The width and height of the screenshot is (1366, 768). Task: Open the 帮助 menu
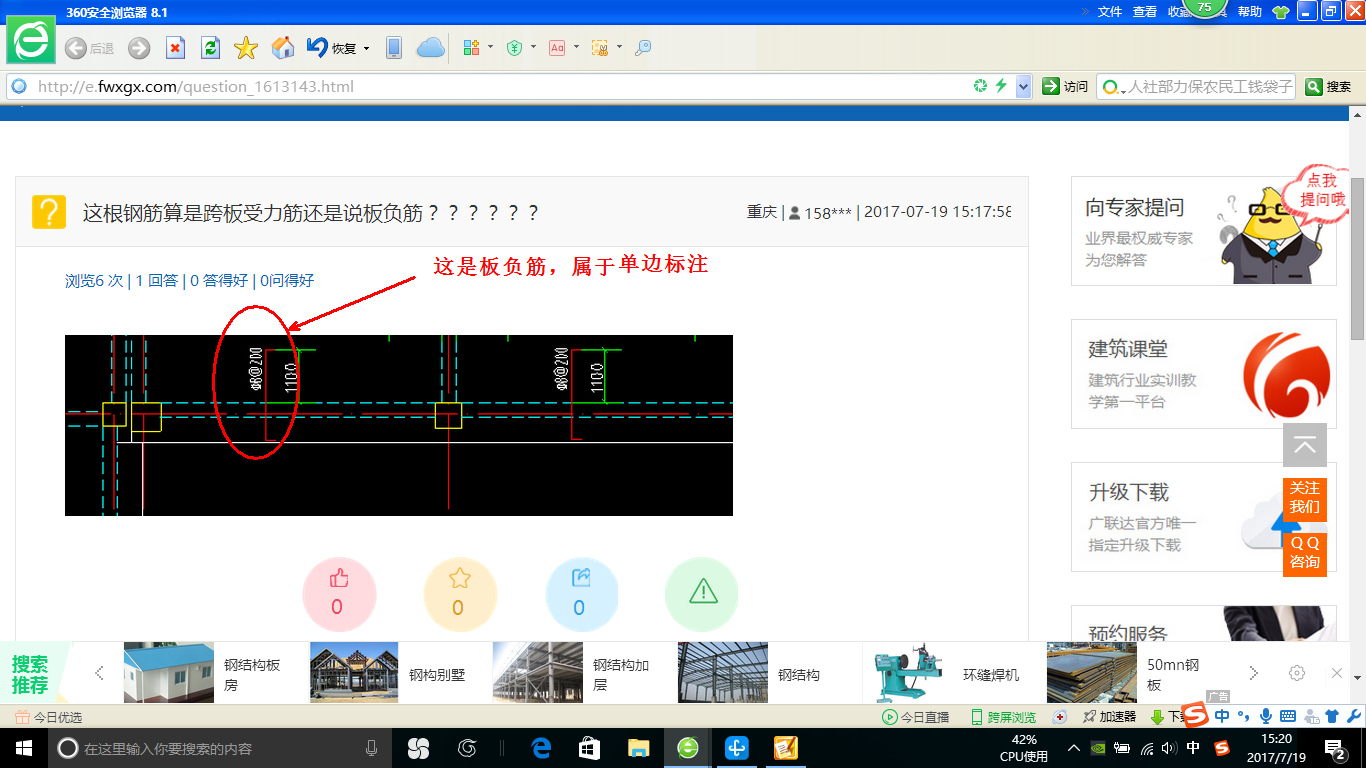tap(1250, 12)
